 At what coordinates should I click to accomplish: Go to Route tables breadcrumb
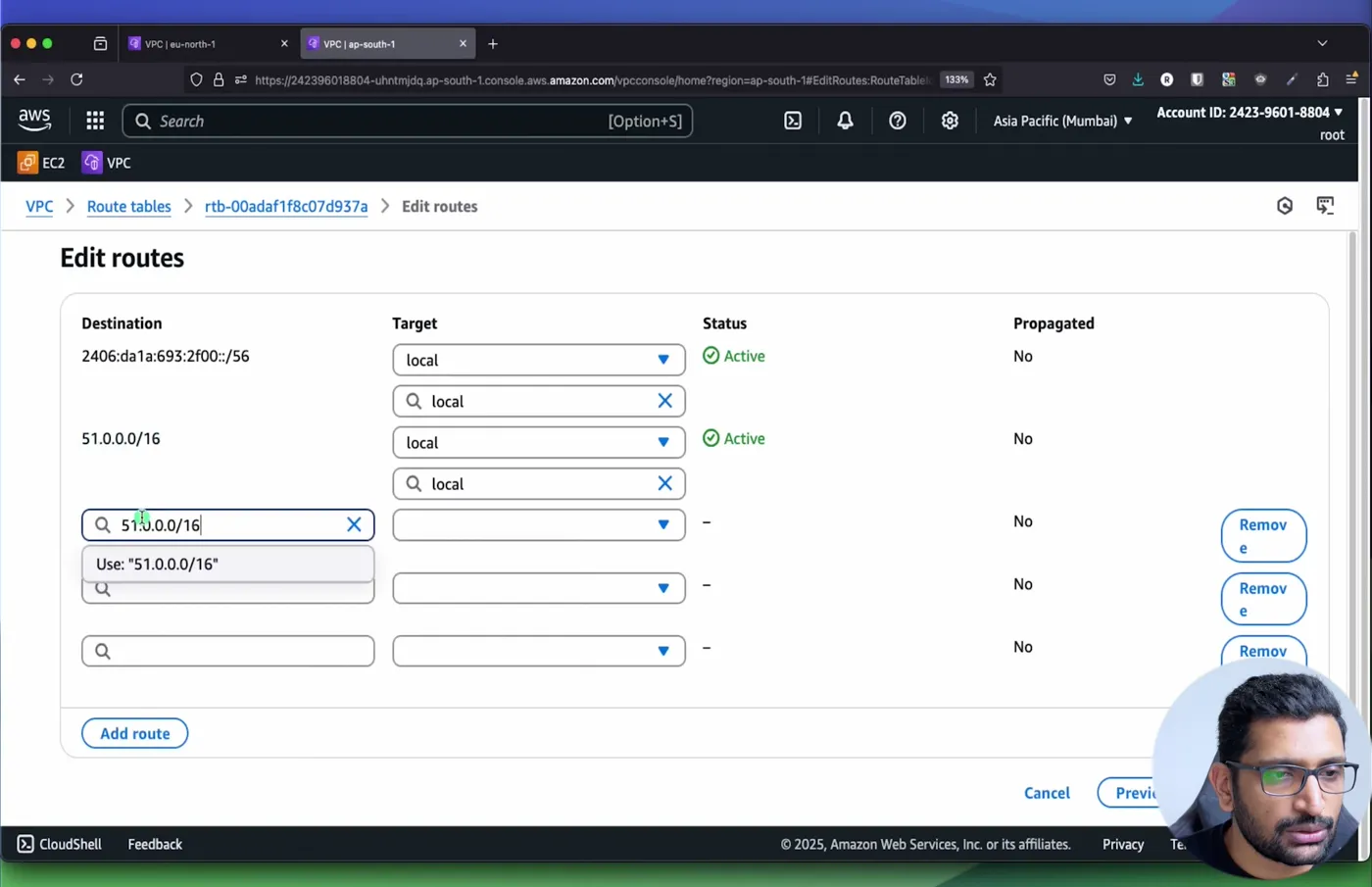(128, 206)
